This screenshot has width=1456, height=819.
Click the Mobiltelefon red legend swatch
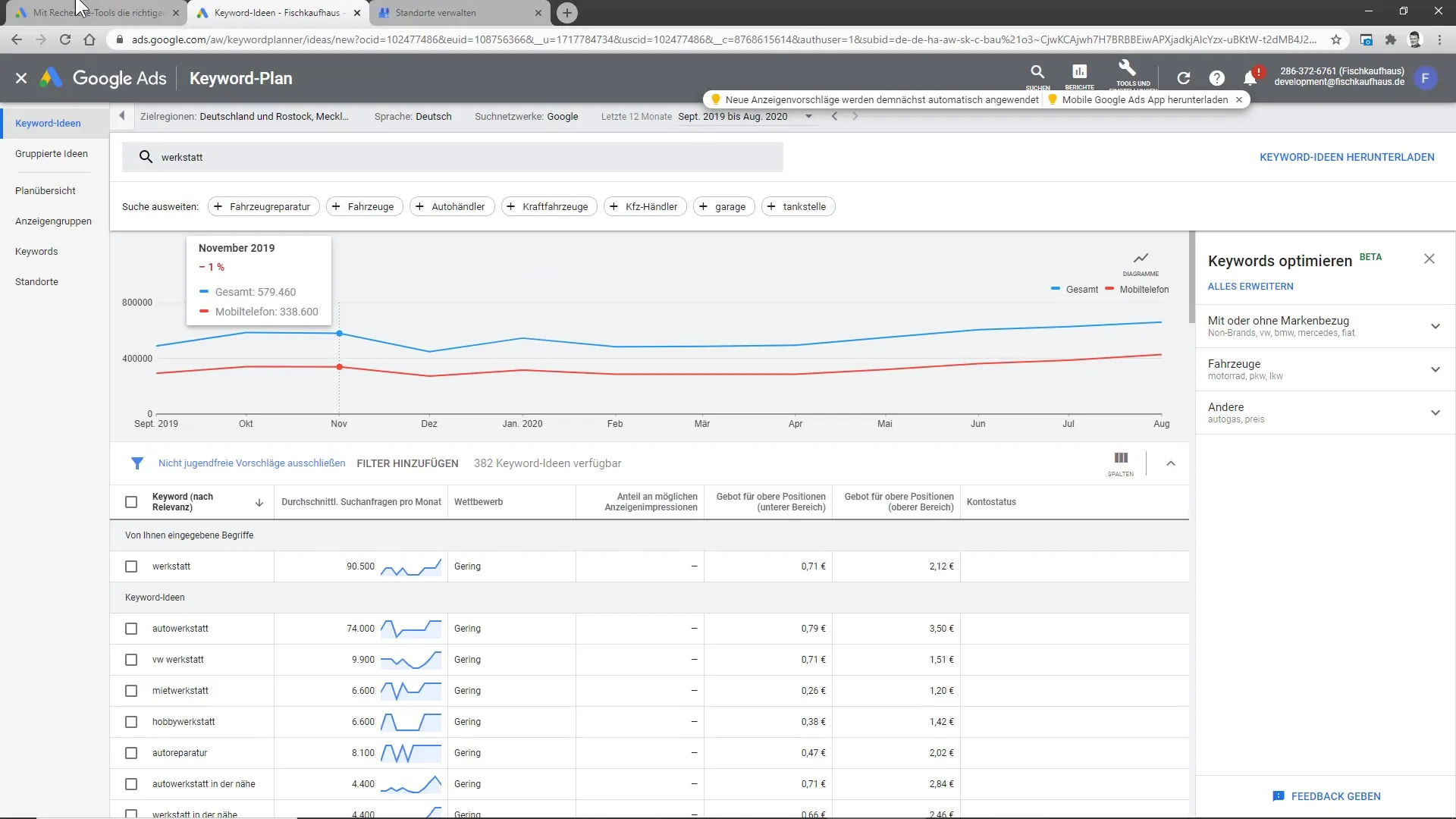pos(1109,289)
